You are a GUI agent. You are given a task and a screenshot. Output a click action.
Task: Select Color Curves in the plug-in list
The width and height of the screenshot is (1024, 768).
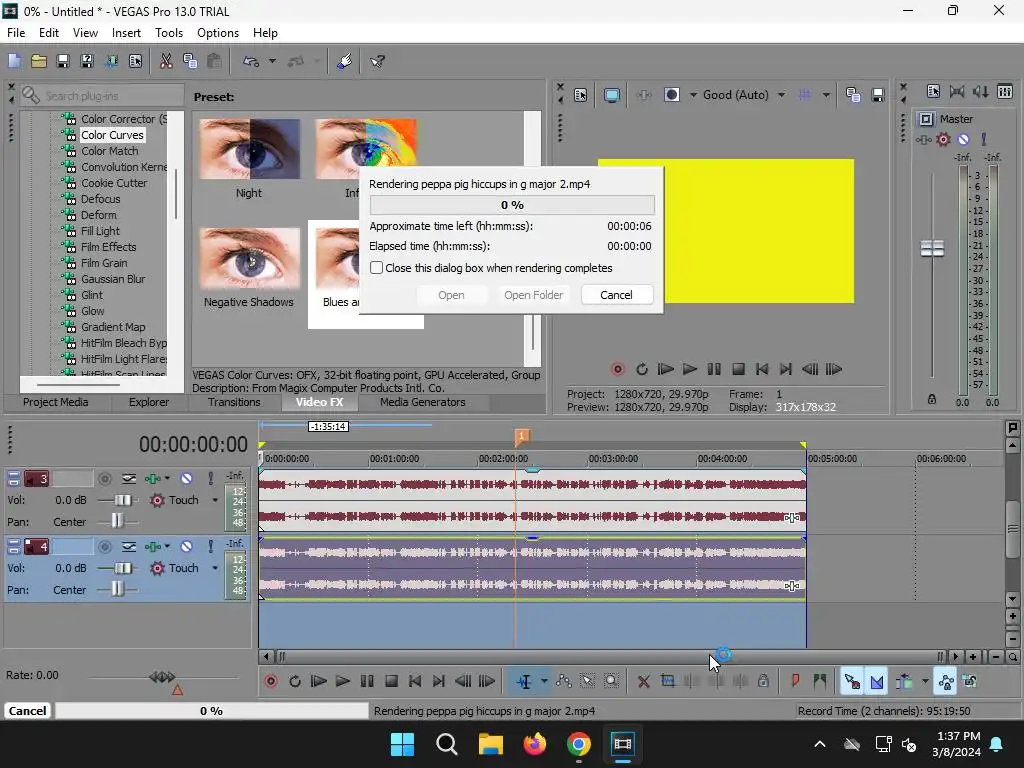(112, 135)
